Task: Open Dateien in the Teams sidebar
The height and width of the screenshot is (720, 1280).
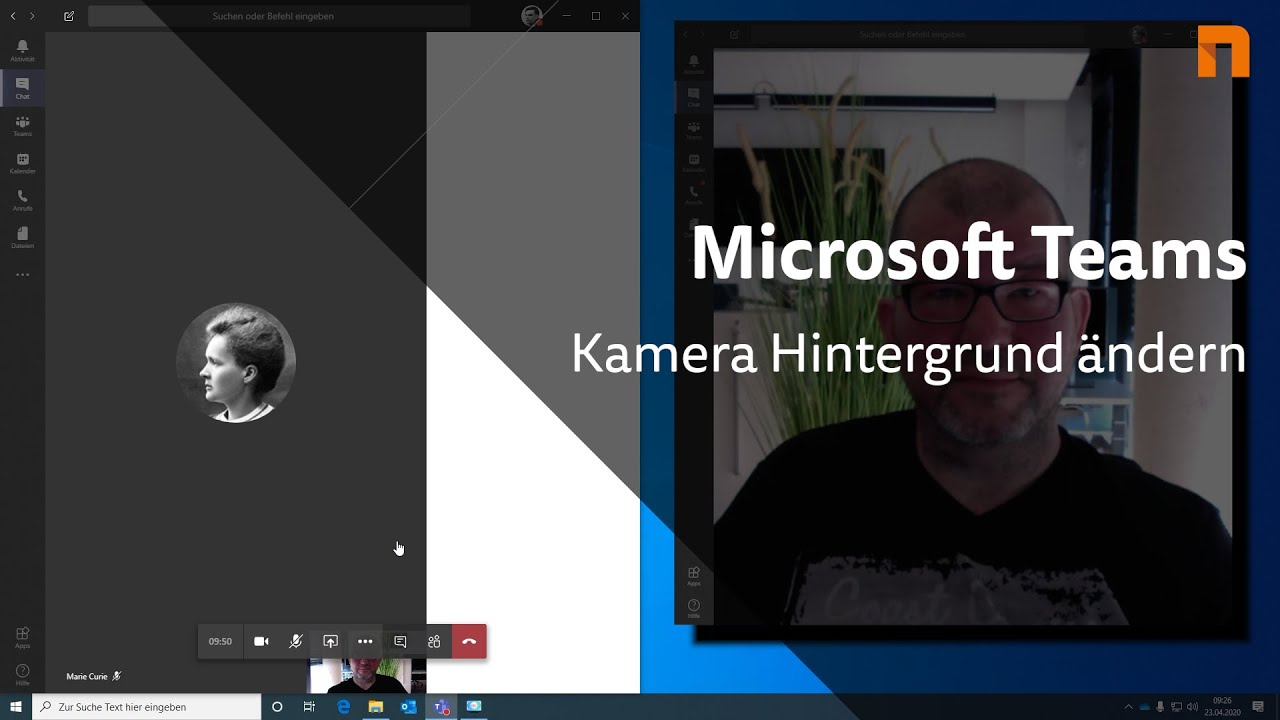Action: coord(22,237)
